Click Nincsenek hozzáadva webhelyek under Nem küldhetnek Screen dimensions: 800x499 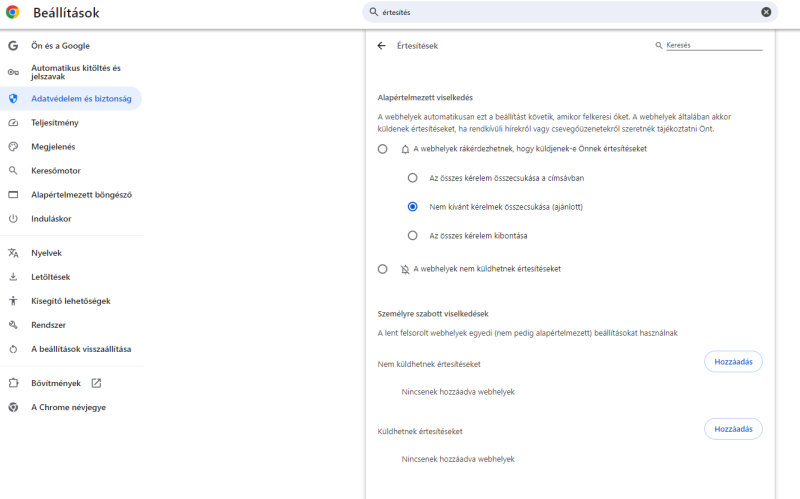pyautogui.click(x=458, y=392)
